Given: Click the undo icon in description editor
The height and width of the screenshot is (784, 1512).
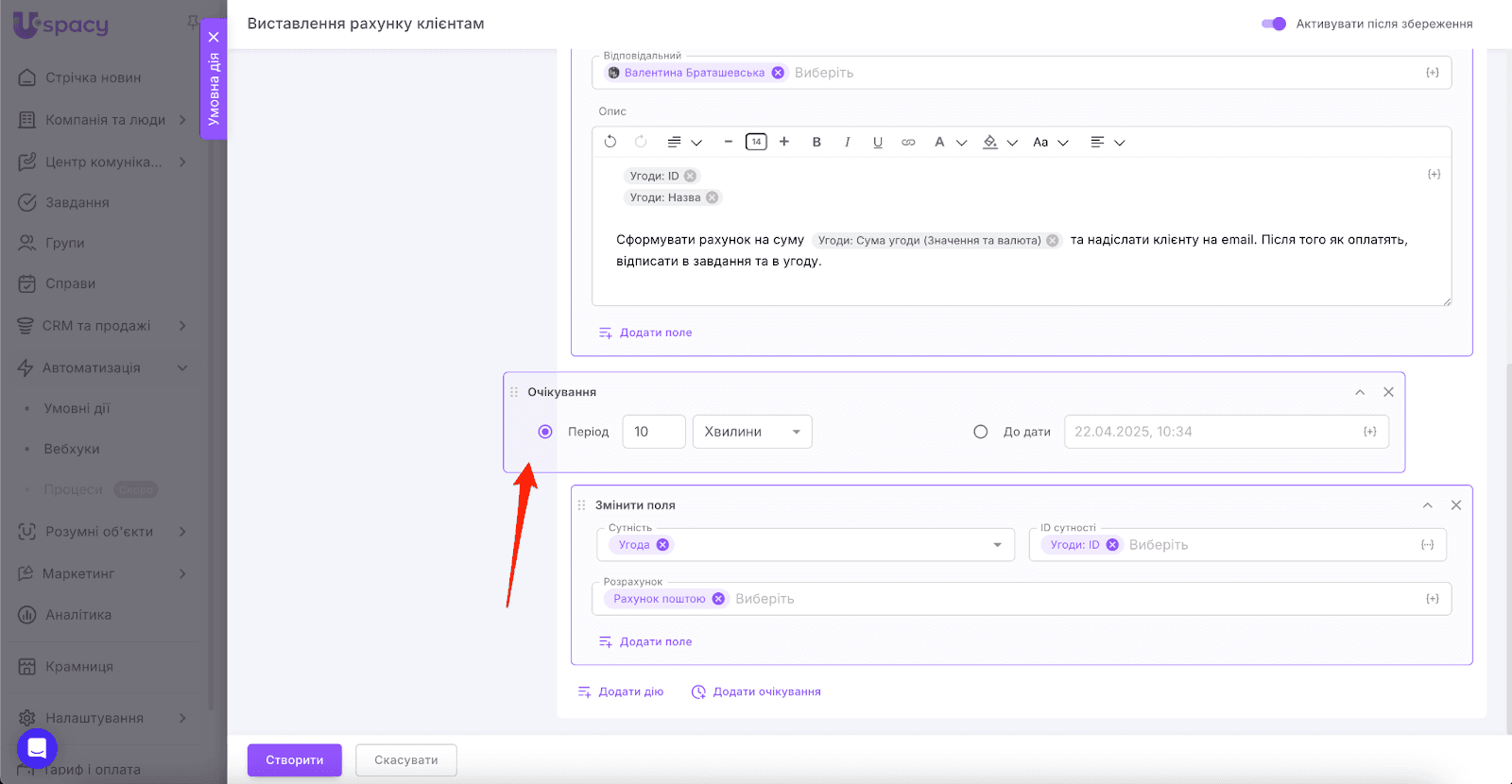Looking at the screenshot, I should 610,142.
